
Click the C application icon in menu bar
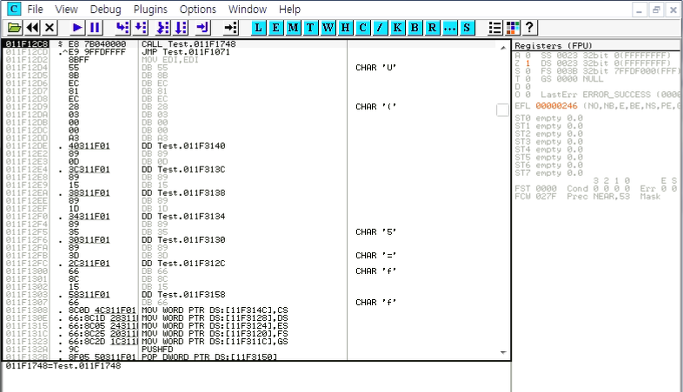[14, 9]
